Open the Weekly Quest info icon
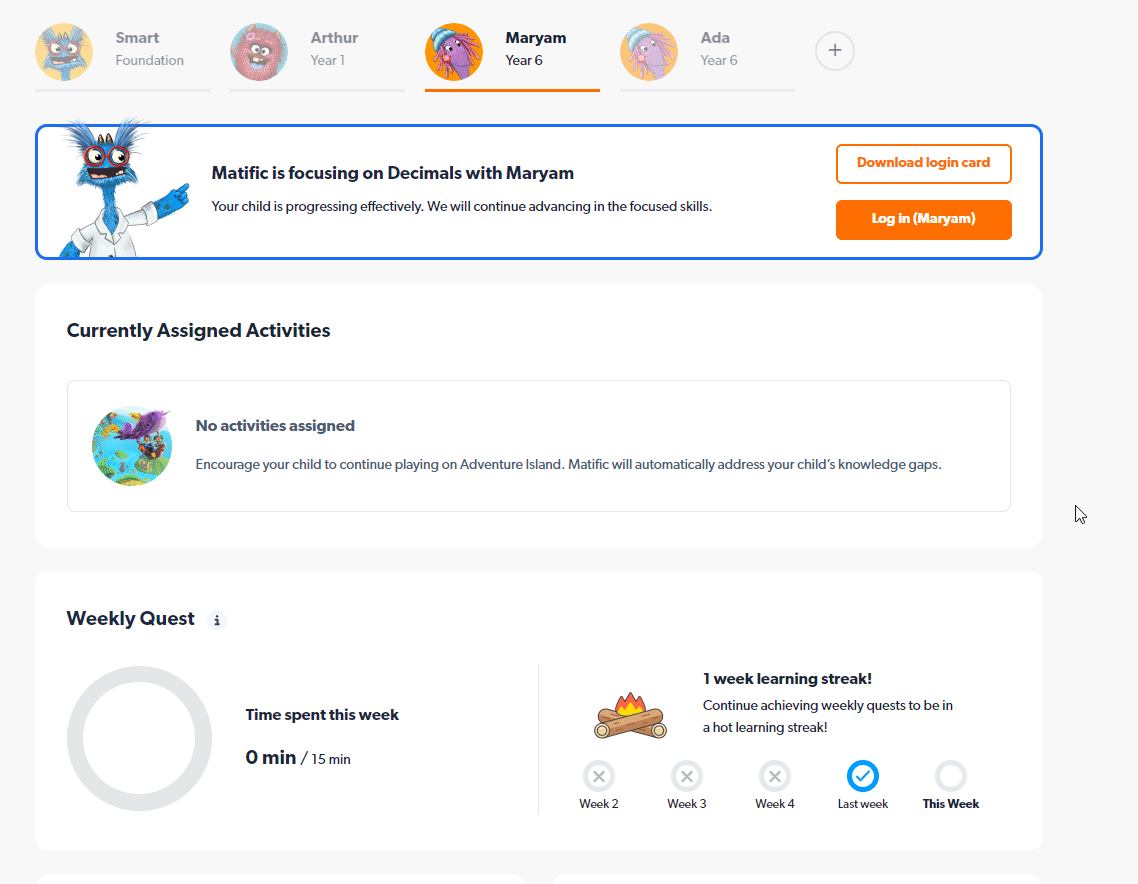 point(216,620)
